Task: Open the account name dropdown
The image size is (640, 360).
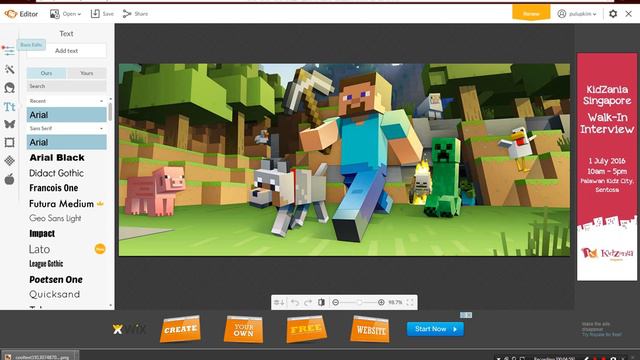Action: pos(583,14)
